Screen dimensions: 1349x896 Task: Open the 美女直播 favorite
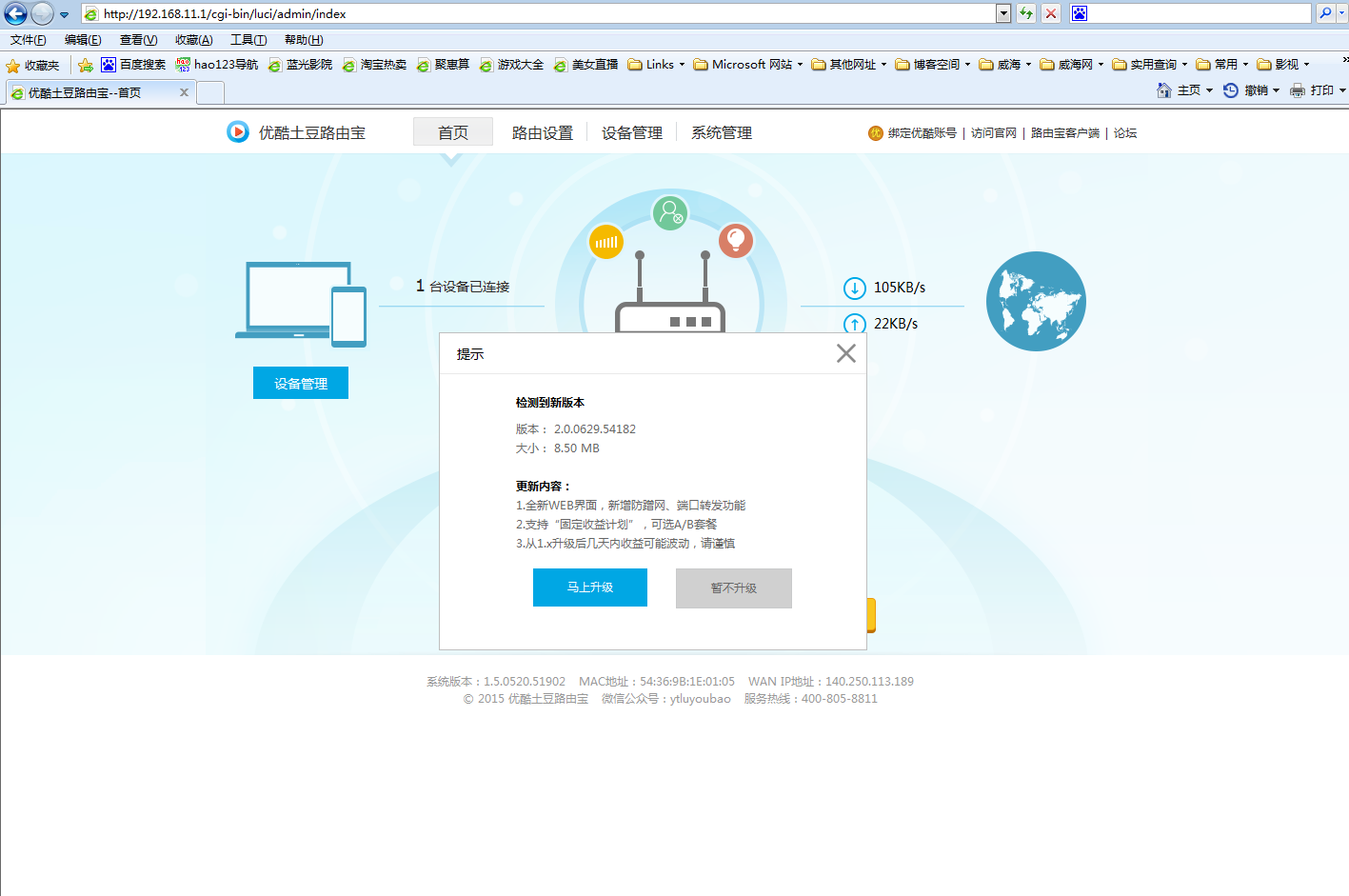click(x=585, y=65)
